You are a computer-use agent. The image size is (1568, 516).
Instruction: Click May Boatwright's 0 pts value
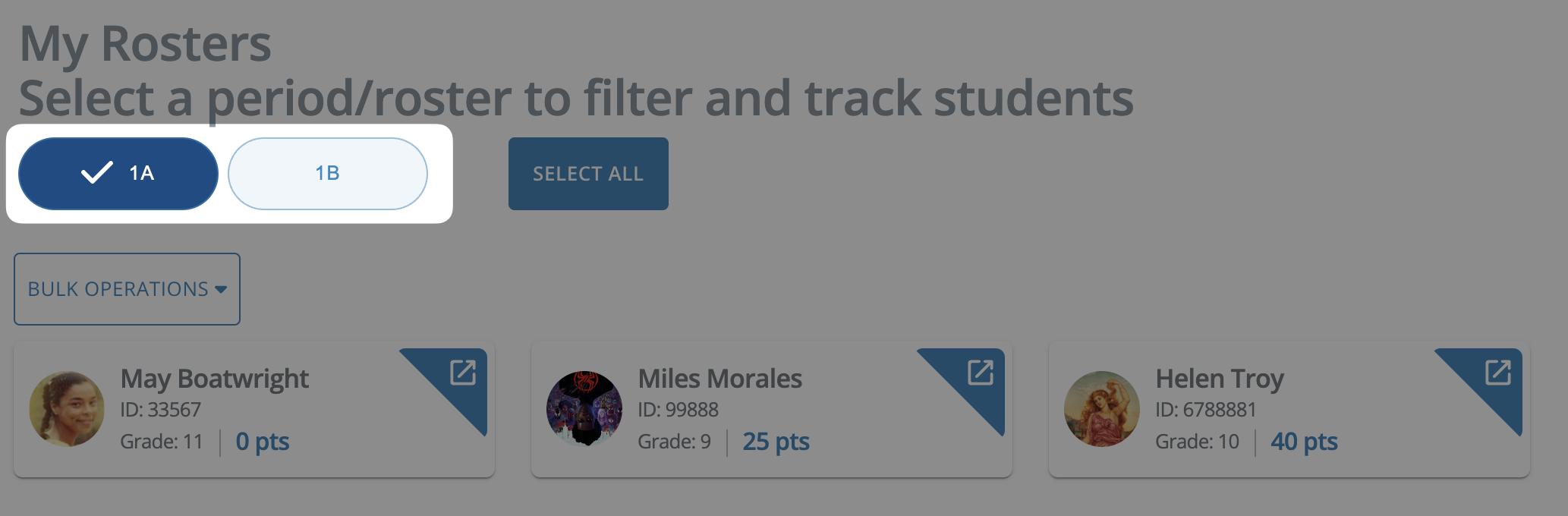(263, 442)
